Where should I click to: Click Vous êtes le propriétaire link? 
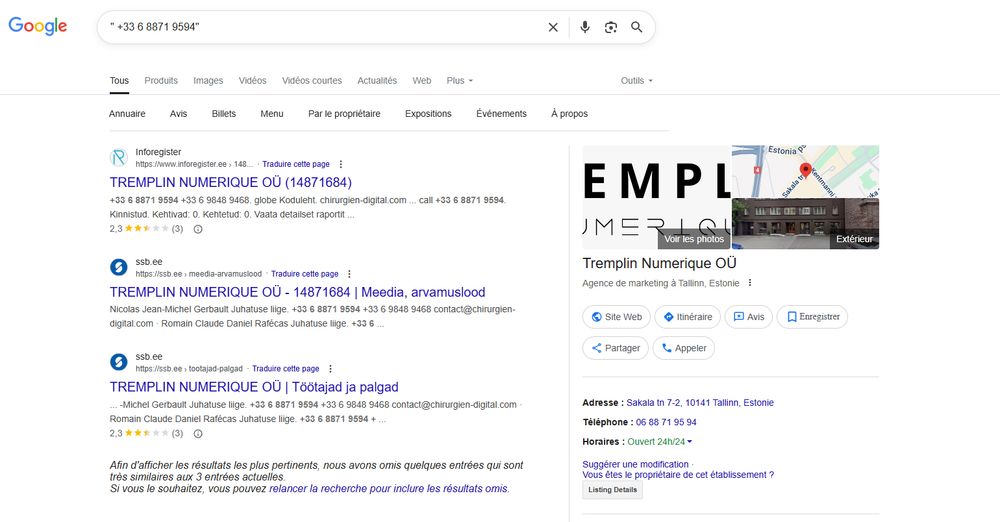pos(678,475)
